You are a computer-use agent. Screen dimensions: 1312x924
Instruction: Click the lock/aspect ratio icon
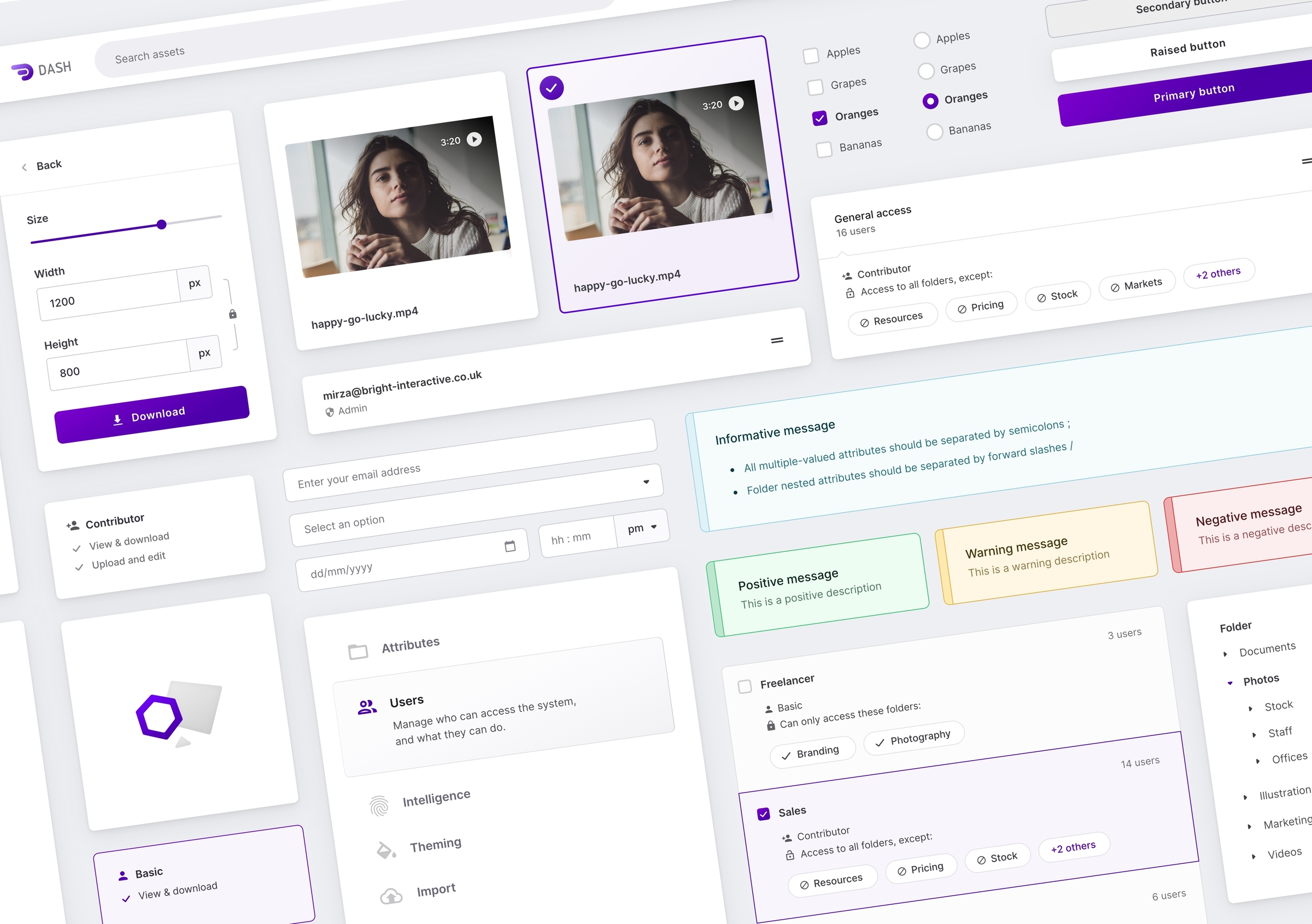(231, 314)
